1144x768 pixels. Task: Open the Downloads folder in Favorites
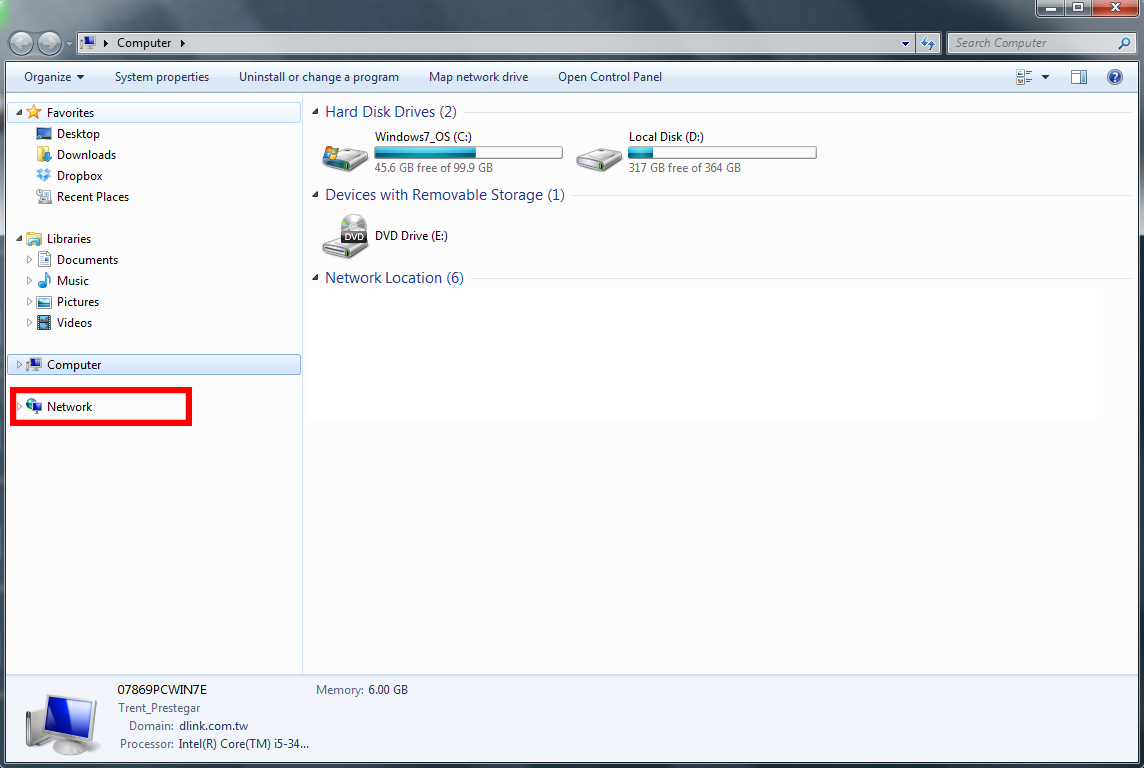pos(86,155)
